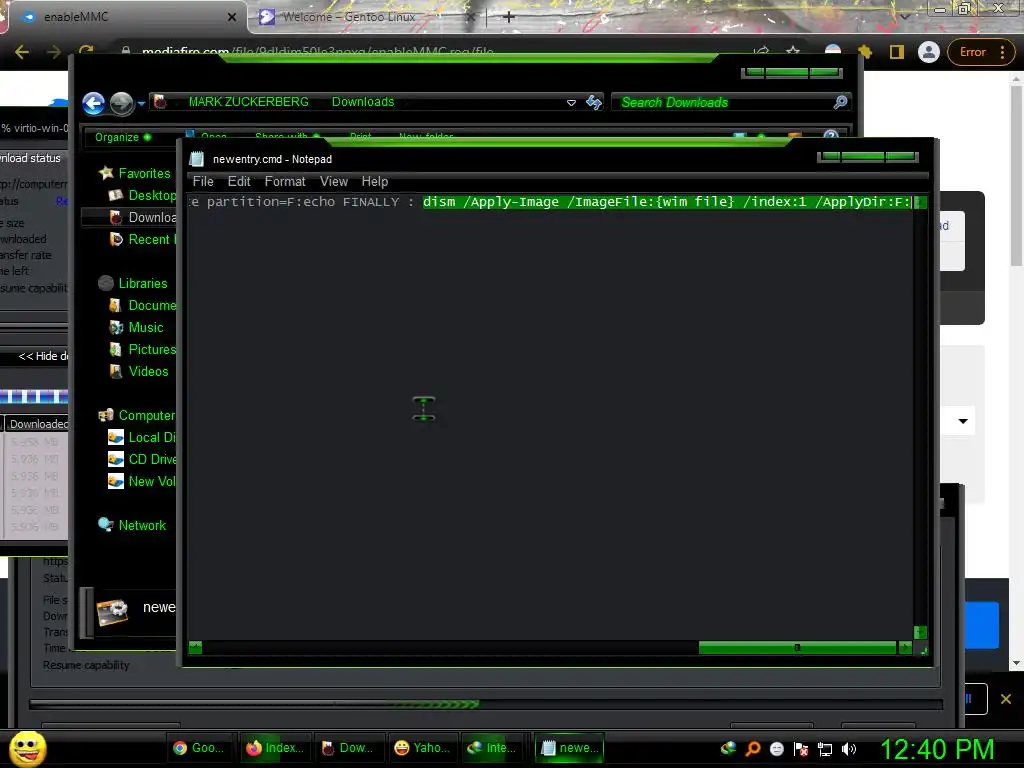Viewport: 1024px width, 768px height.
Task: Switch to Google Chrome taskbar item
Action: click(x=199, y=748)
